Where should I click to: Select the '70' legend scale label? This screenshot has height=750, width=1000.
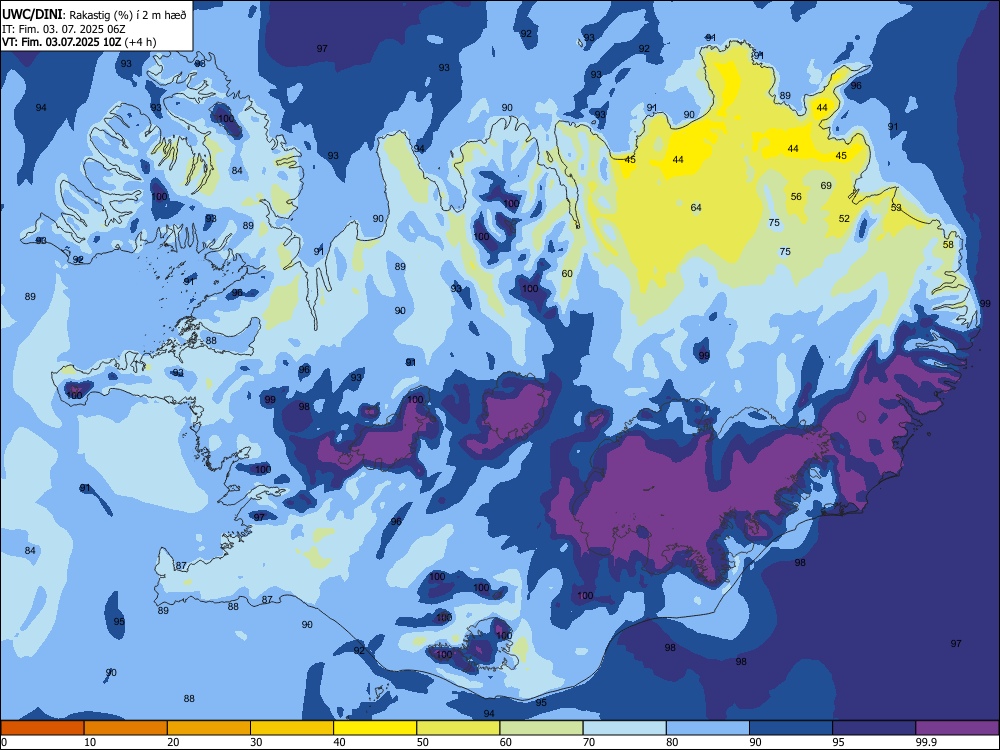coord(589,742)
